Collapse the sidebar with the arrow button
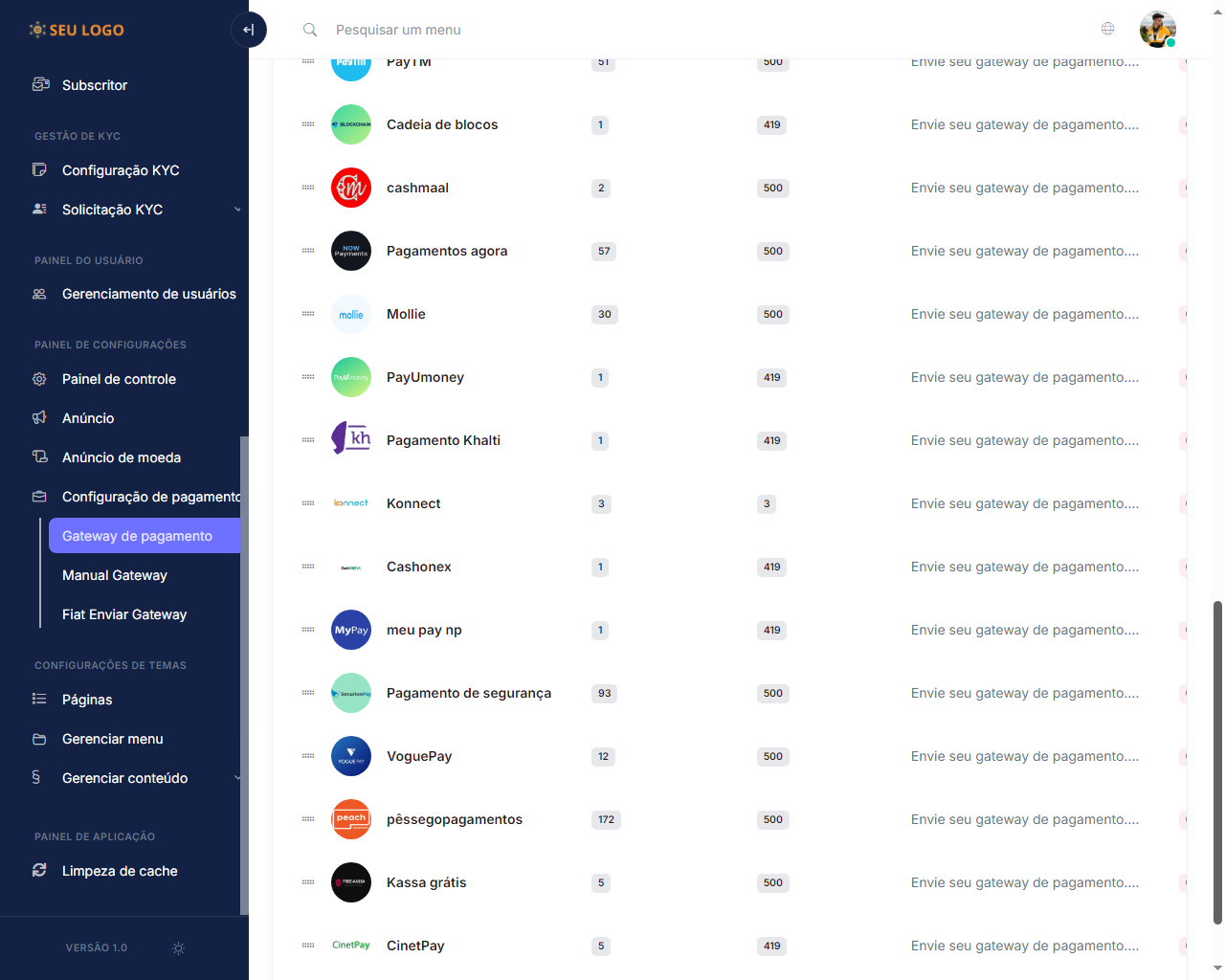 pyautogui.click(x=248, y=30)
